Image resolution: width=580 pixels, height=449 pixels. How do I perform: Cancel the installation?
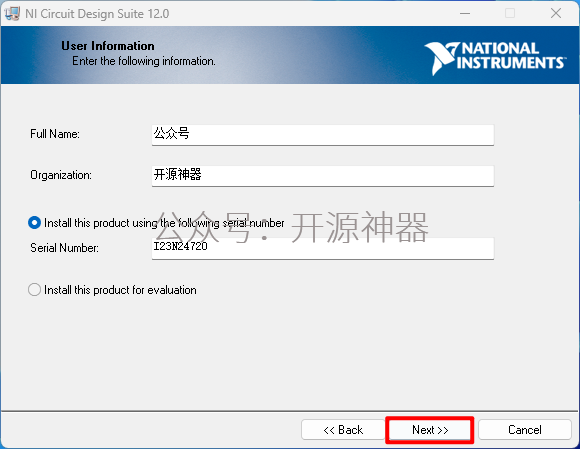tap(525, 430)
